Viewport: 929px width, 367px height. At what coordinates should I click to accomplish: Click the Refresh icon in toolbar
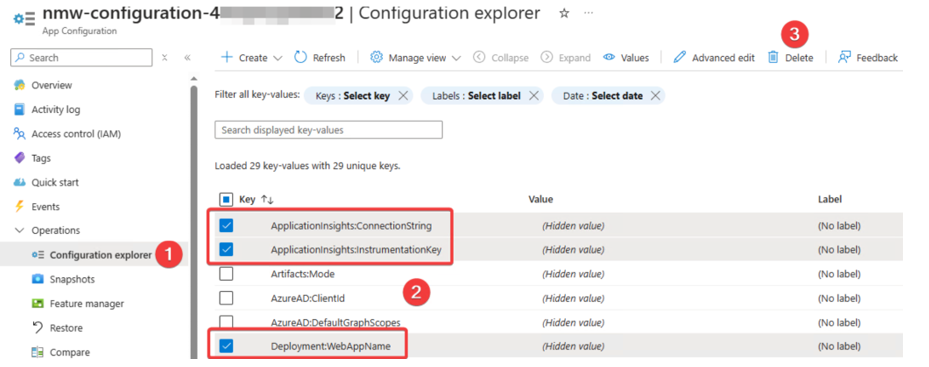[301, 57]
